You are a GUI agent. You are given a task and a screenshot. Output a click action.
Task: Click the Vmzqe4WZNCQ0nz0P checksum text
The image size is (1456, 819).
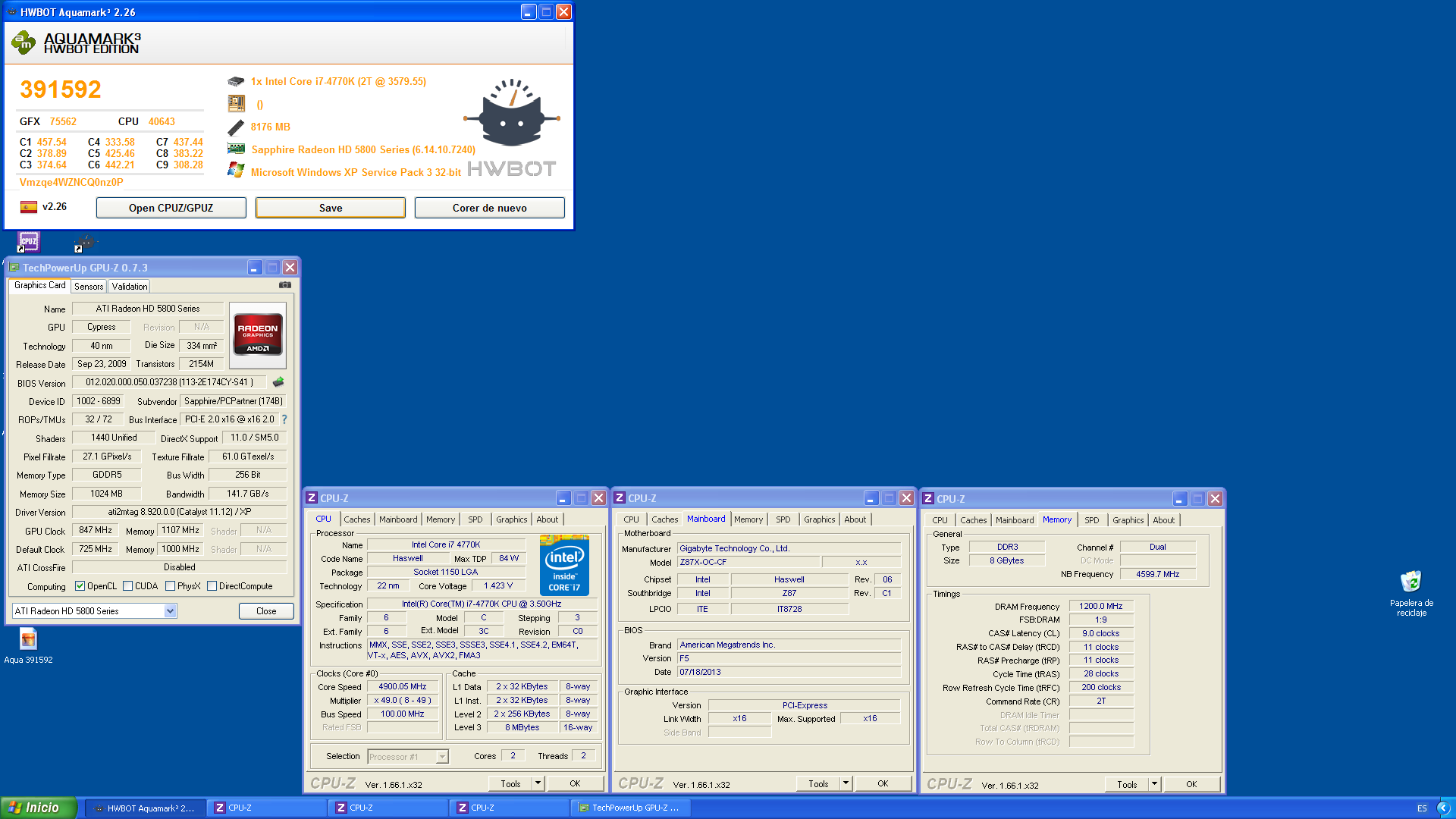[x=71, y=183]
